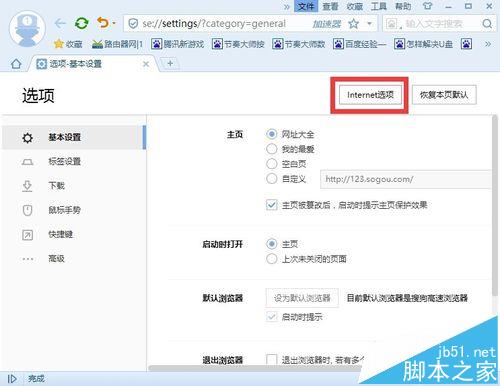Viewport: 500px width, 386px height.
Task: Click the 加速器 accelerator indicator
Action: (x=327, y=24)
